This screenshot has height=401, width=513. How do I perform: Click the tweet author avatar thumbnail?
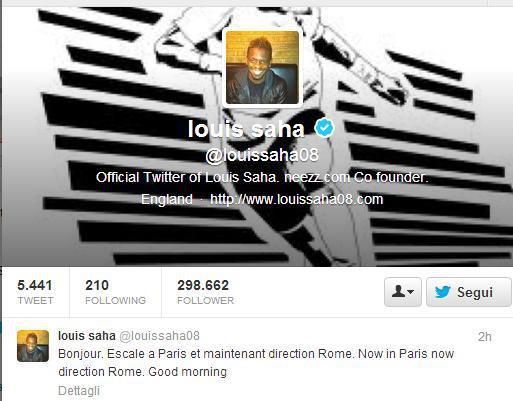pyautogui.click(x=33, y=346)
